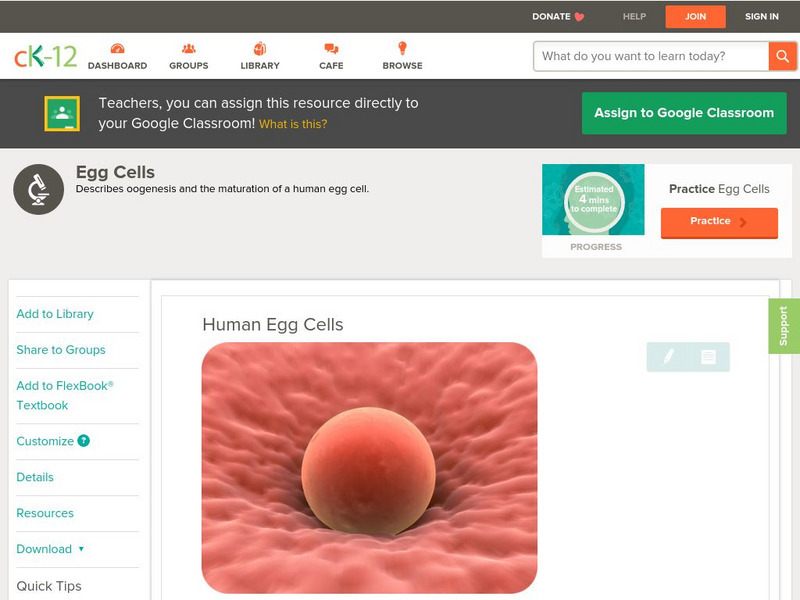Screen dimensions: 800x600
Task: Open the Details link
Action: coord(35,477)
